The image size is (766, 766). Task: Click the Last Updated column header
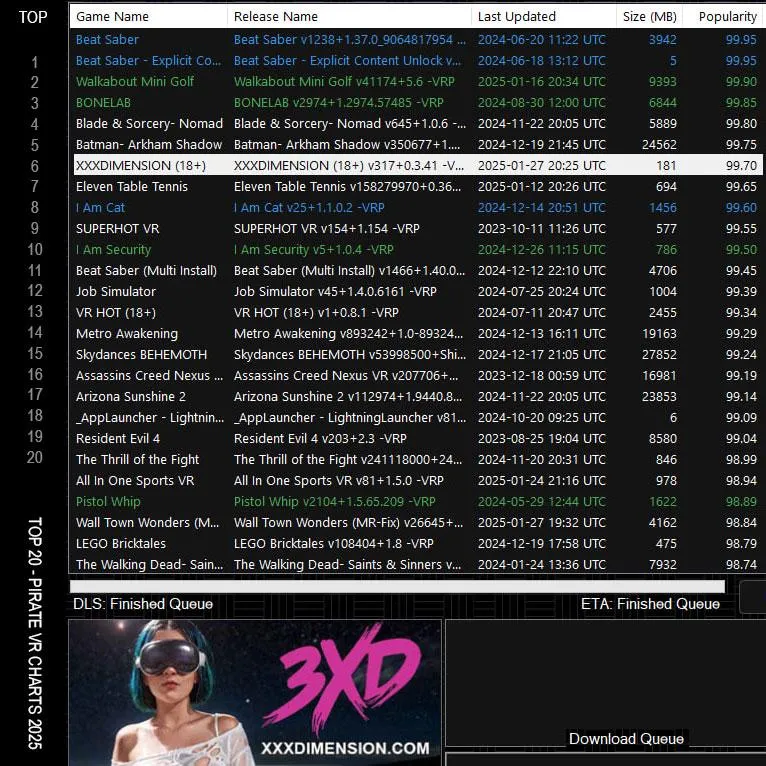coord(516,16)
